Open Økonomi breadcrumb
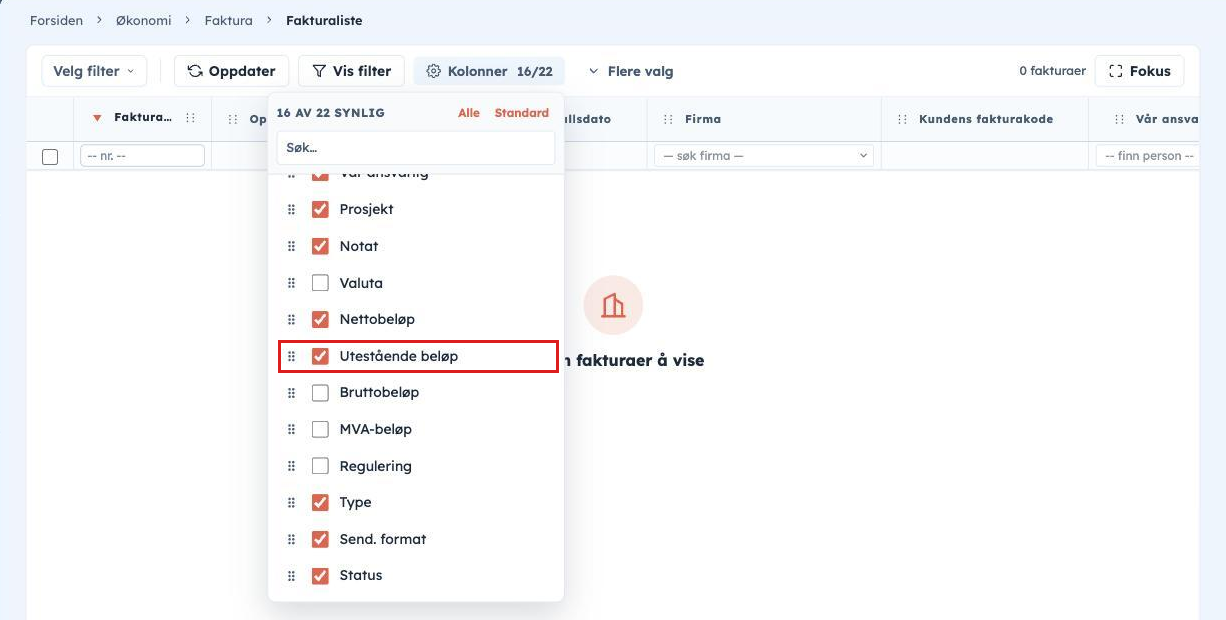1226x620 pixels. pyautogui.click(x=144, y=20)
